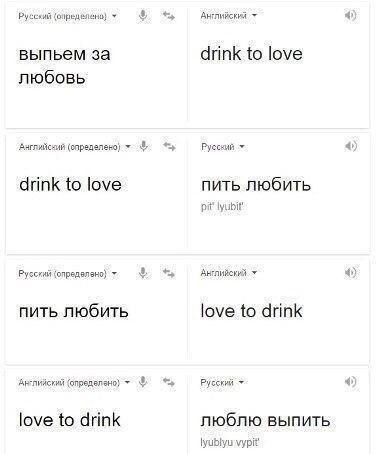
Task: Swap languages in the first translation panel
Action: click(169, 16)
